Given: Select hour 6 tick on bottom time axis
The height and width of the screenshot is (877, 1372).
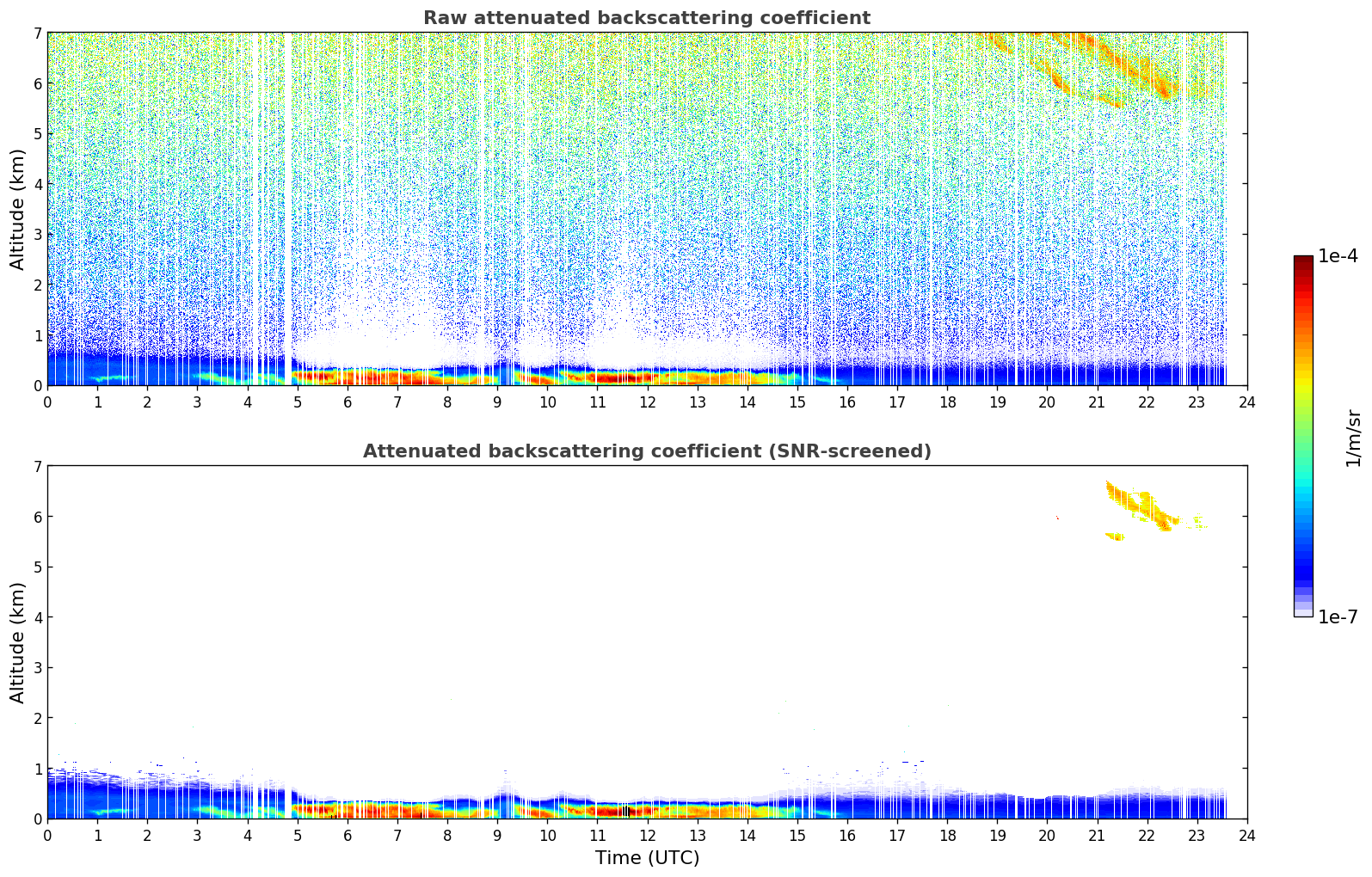Looking at the screenshot, I should 348,835.
